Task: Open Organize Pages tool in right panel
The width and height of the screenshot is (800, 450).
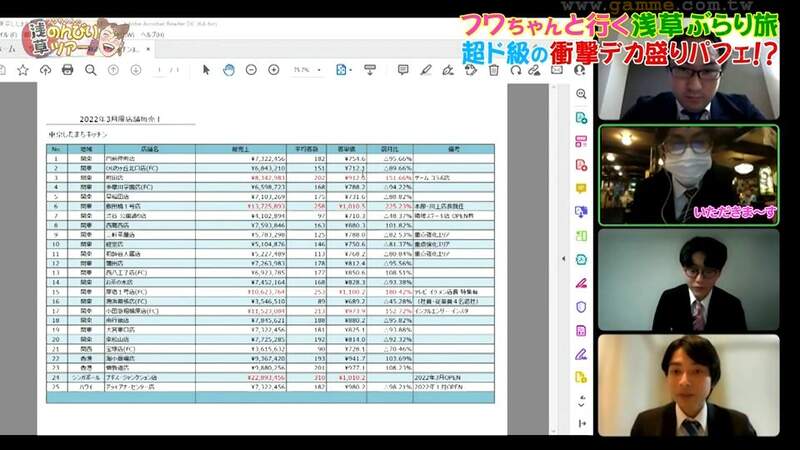Action: coord(581,141)
